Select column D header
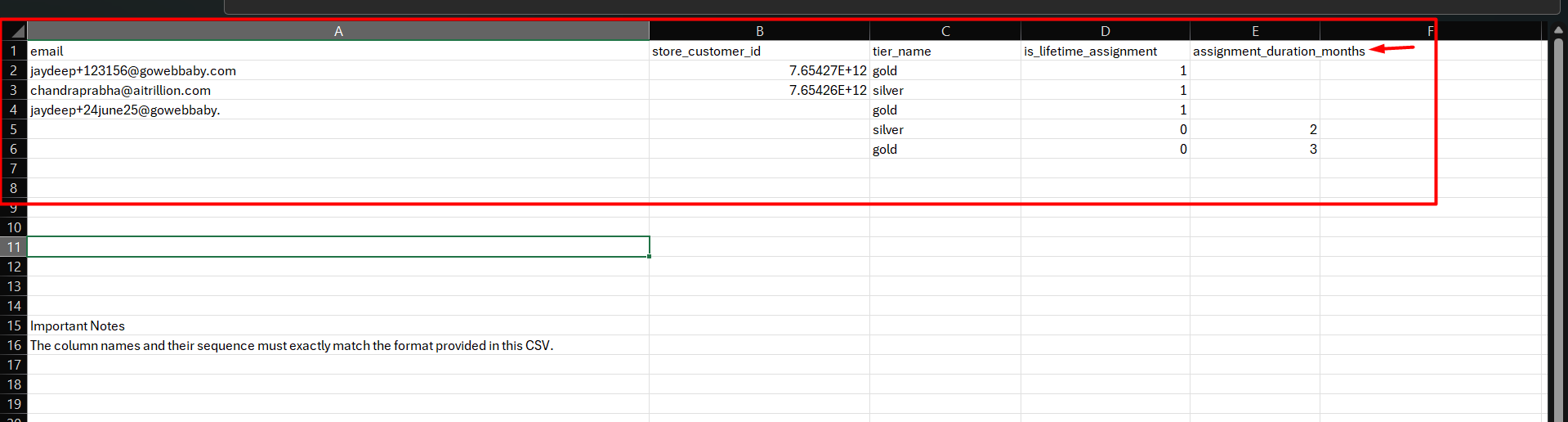This screenshot has width=1568, height=422. tap(1105, 31)
